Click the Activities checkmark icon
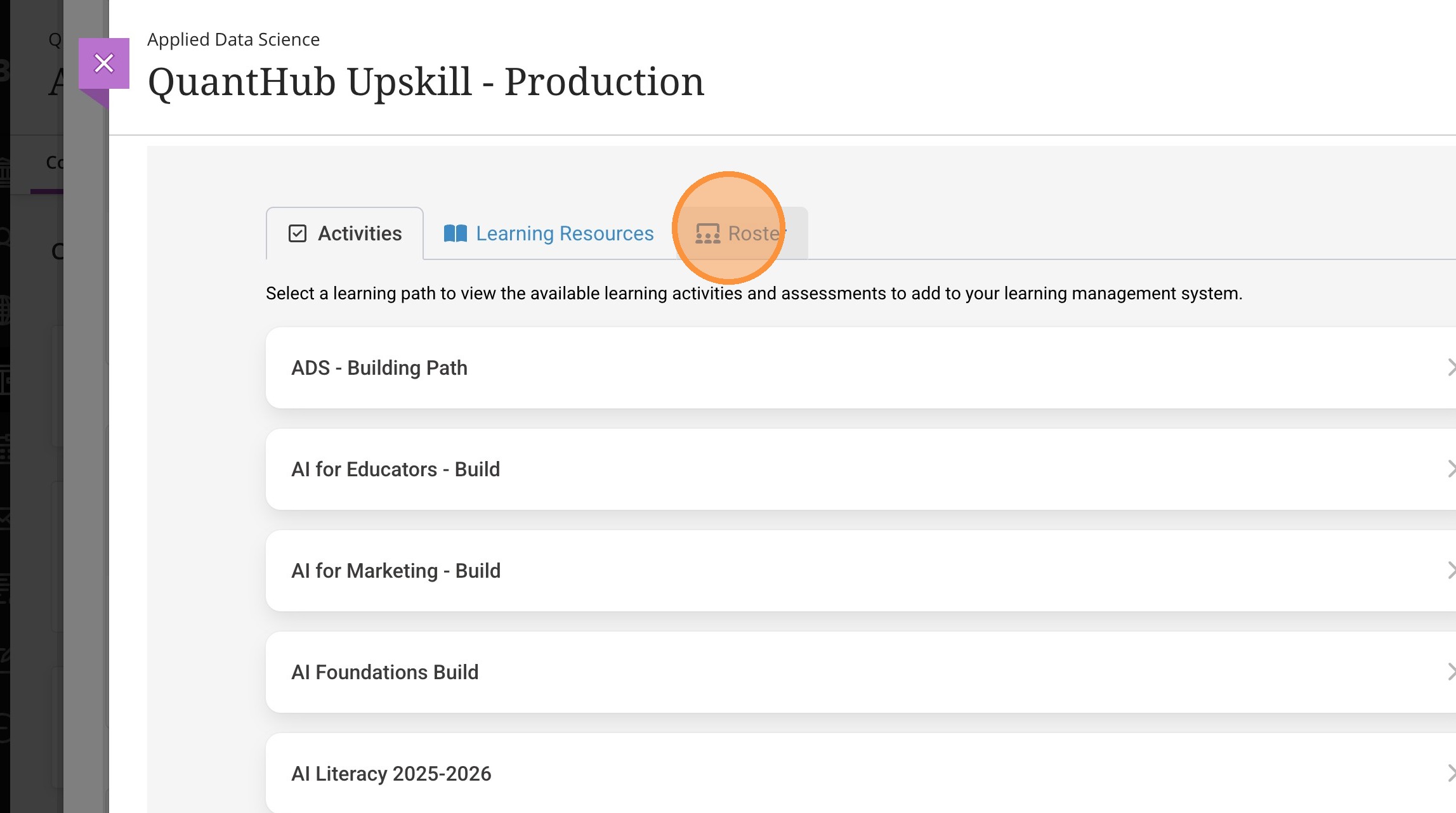Image resolution: width=1456 pixels, height=813 pixels. tap(297, 233)
